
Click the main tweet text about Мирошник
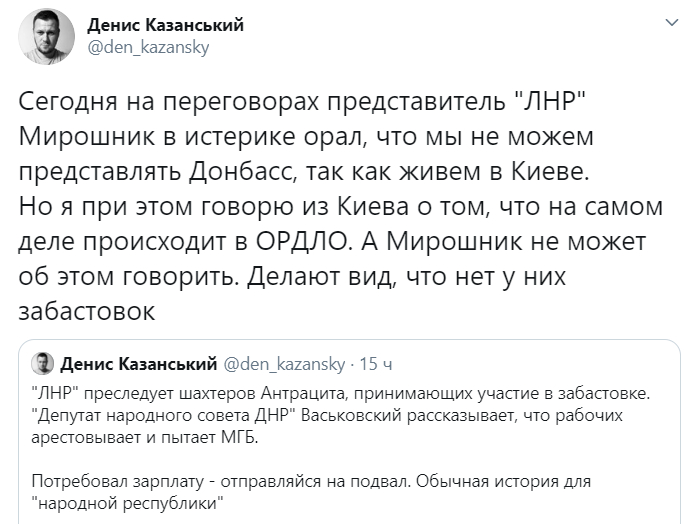[341, 206]
